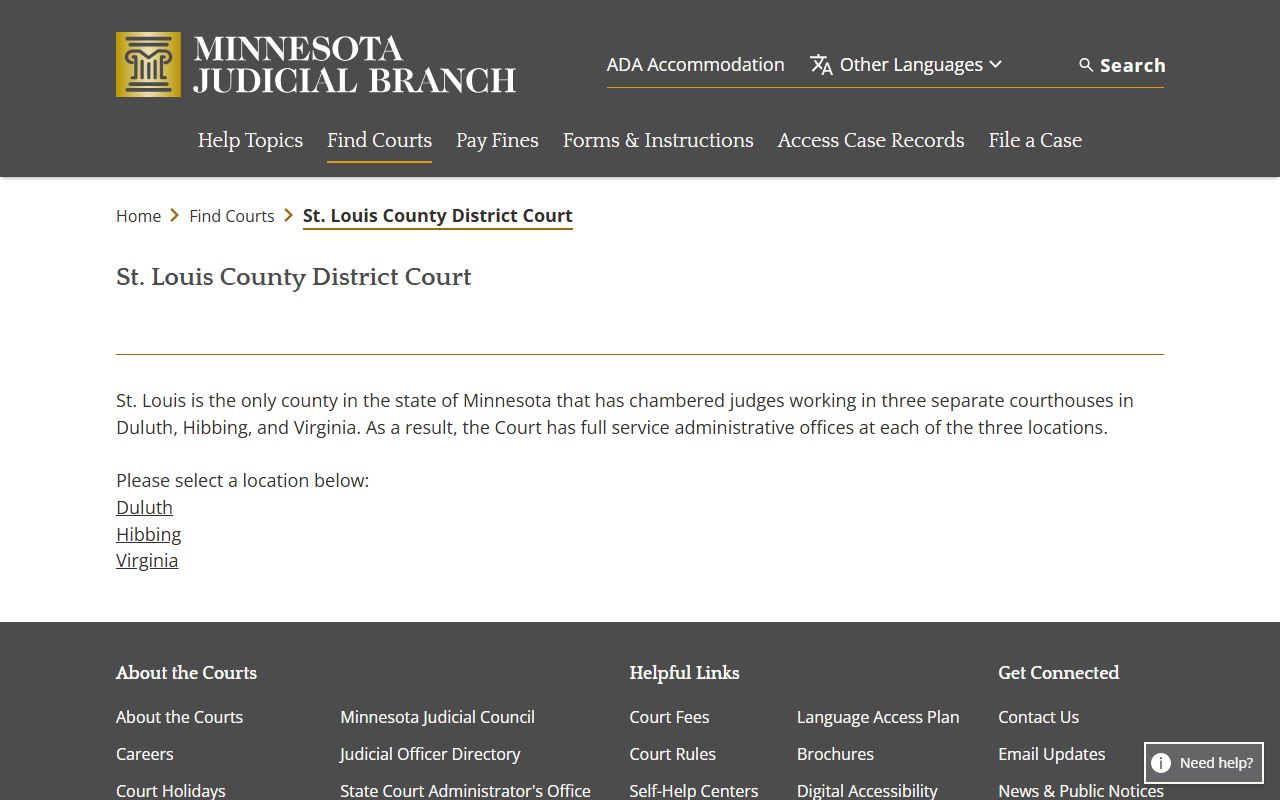Open the Digital Accessibility link
Image resolution: width=1280 pixels, height=800 pixels.
click(x=867, y=790)
